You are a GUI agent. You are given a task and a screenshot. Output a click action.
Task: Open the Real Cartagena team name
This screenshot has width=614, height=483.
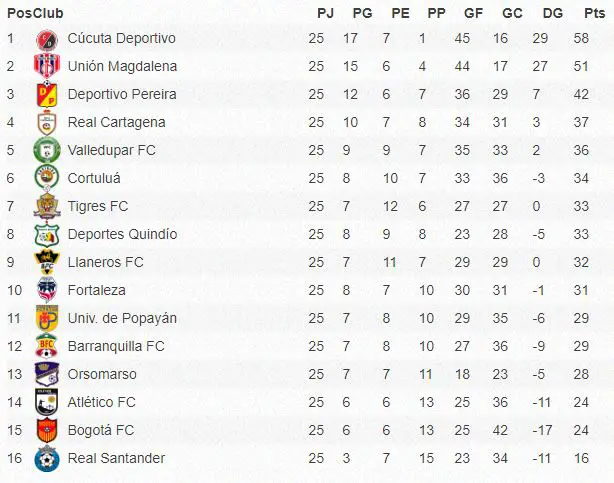[116, 122]
